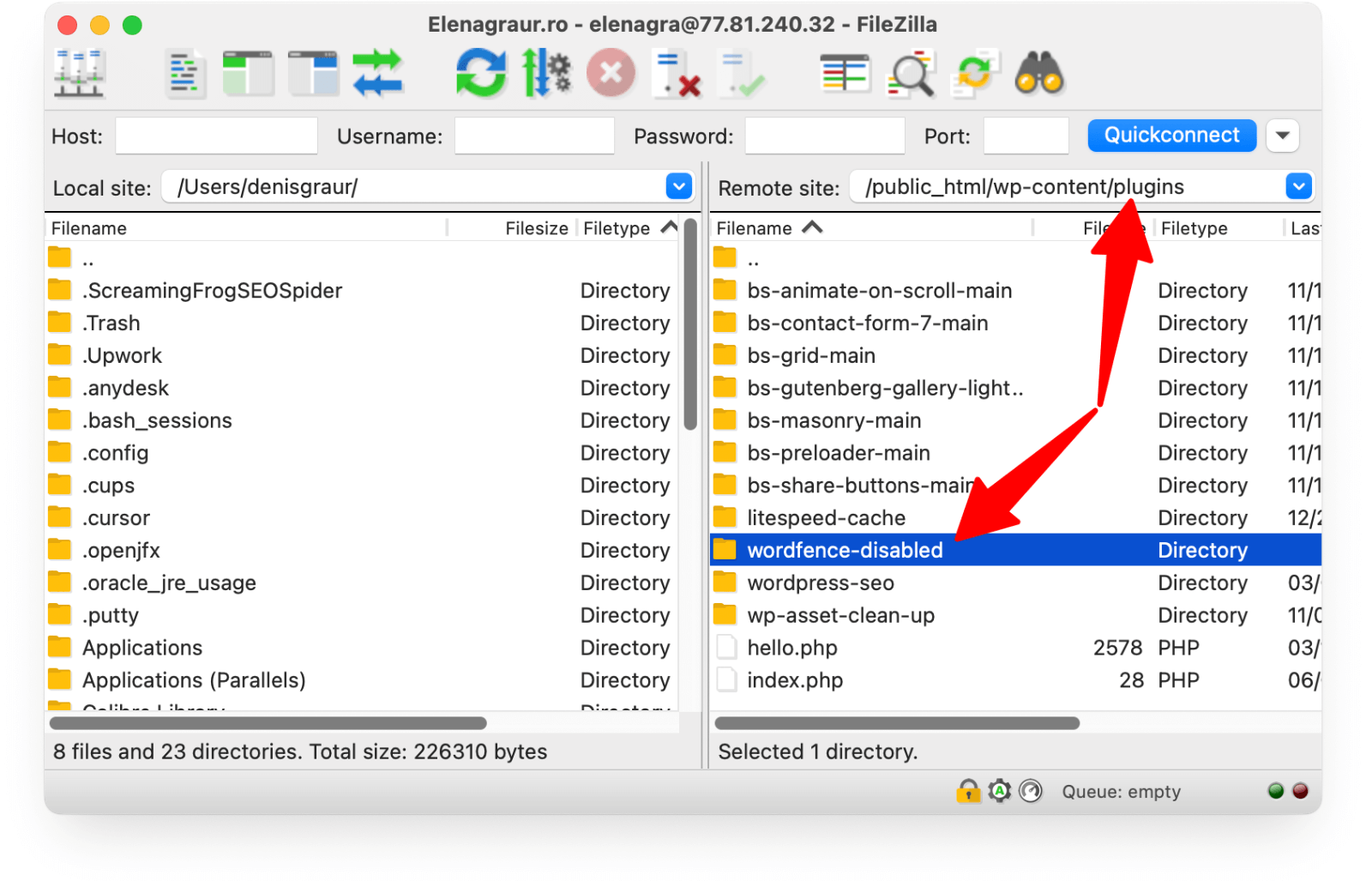Disconnect from the current server icon

677,74
